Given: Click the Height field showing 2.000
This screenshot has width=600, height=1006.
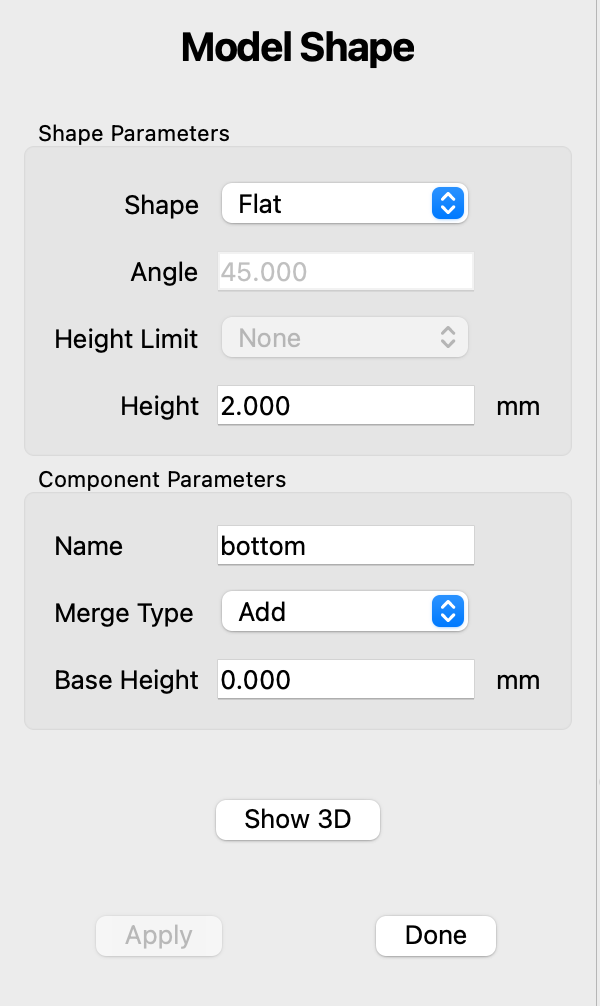Looking at the screenshot, I should 345,406.
